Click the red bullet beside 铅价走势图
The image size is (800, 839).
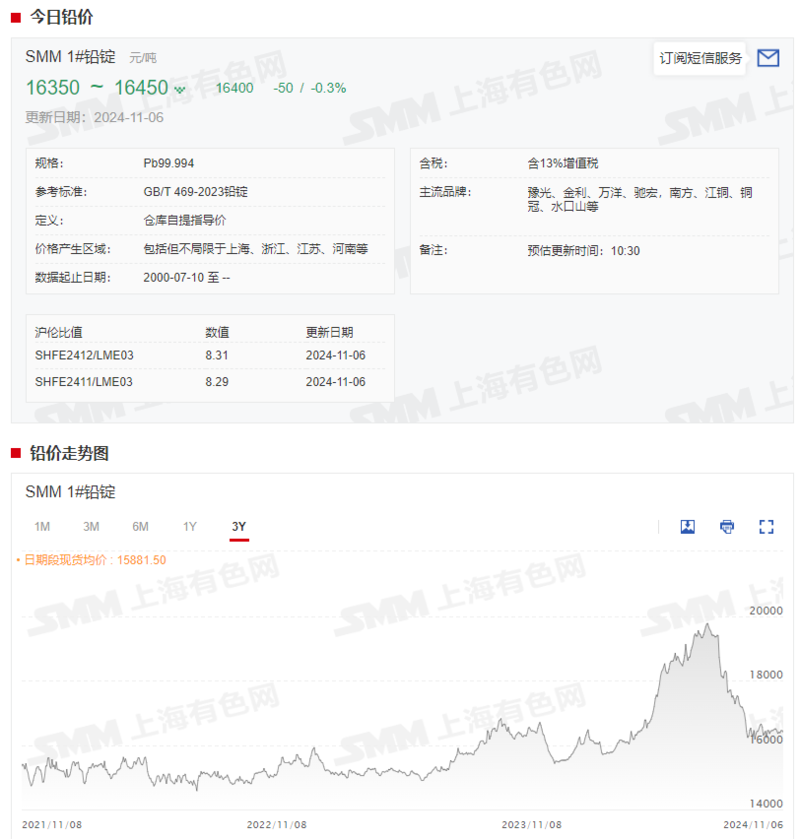click(13, 453)
